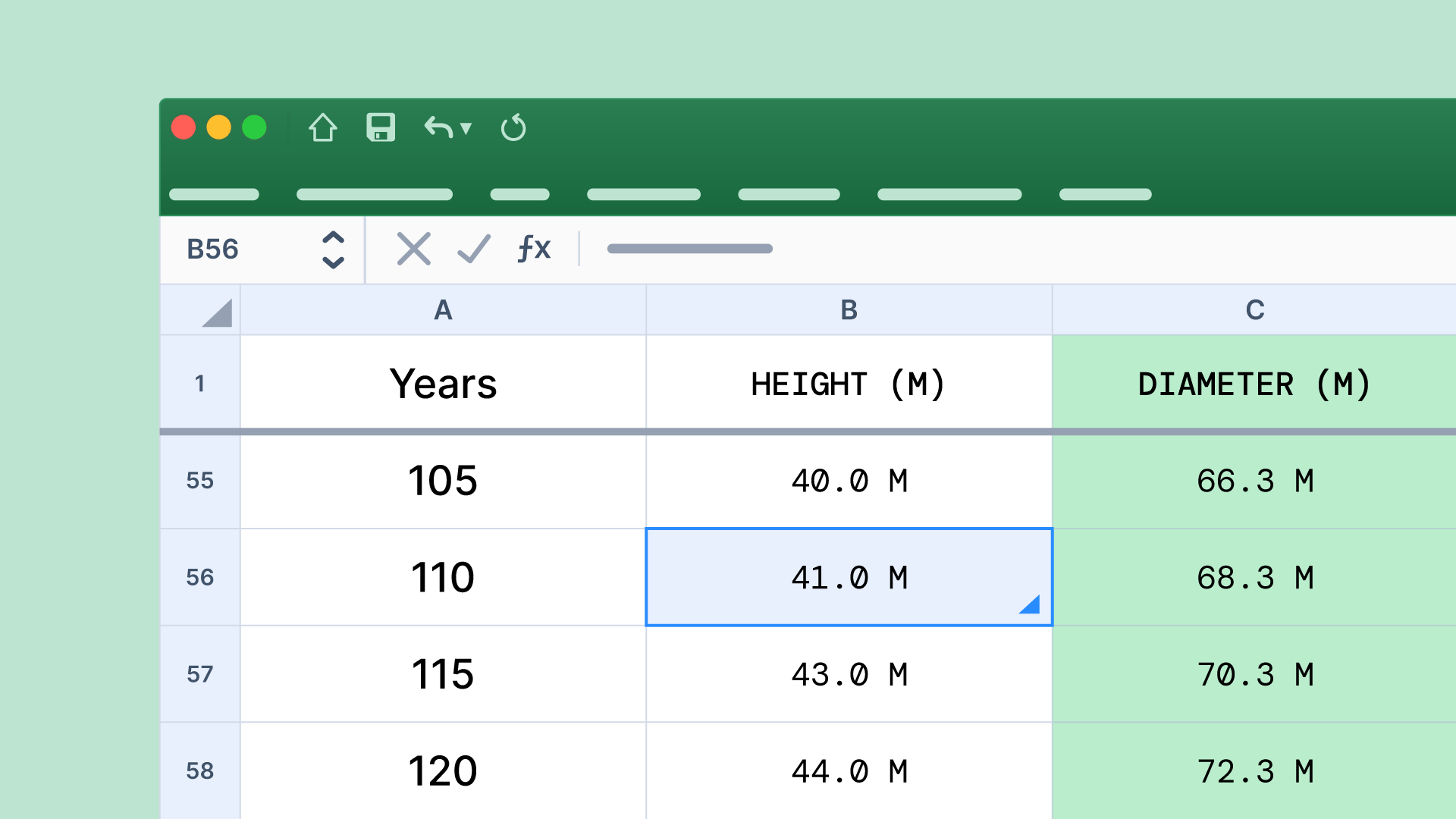Image resolution: width=1456 pixels, height=819 pixels.
Task: Select column A header
Action: tap(443, 310)
